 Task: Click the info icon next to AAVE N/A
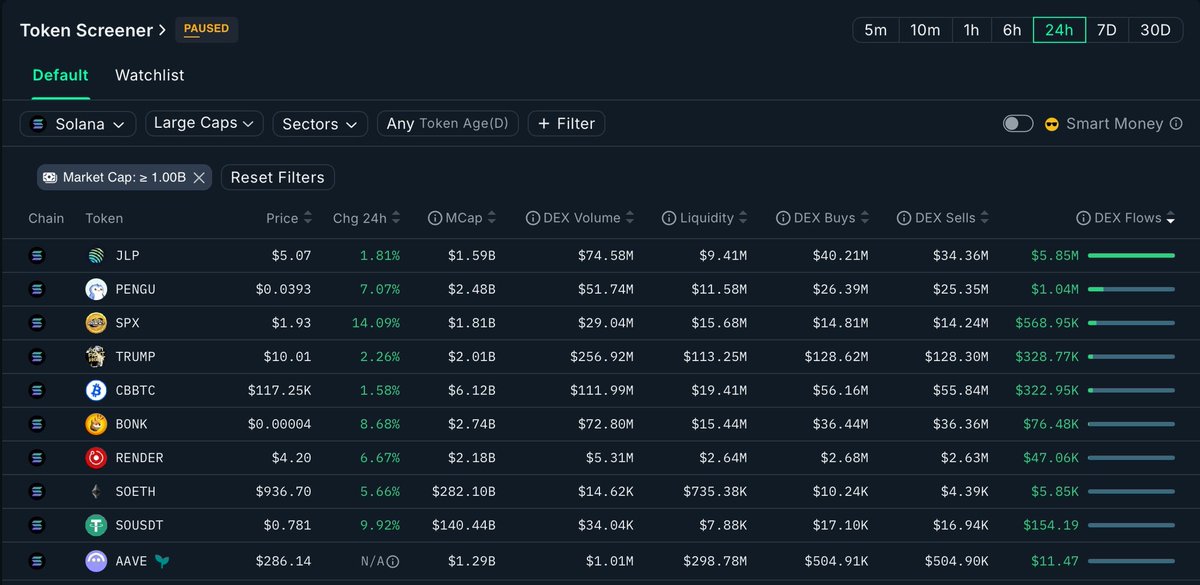393,562
